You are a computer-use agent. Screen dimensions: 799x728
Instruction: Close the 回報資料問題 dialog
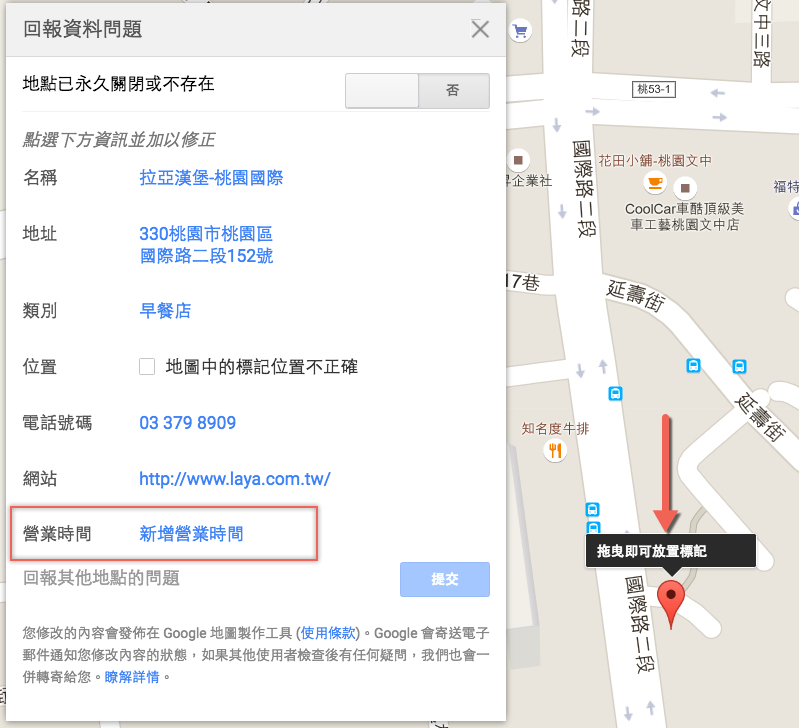(480, 29)
